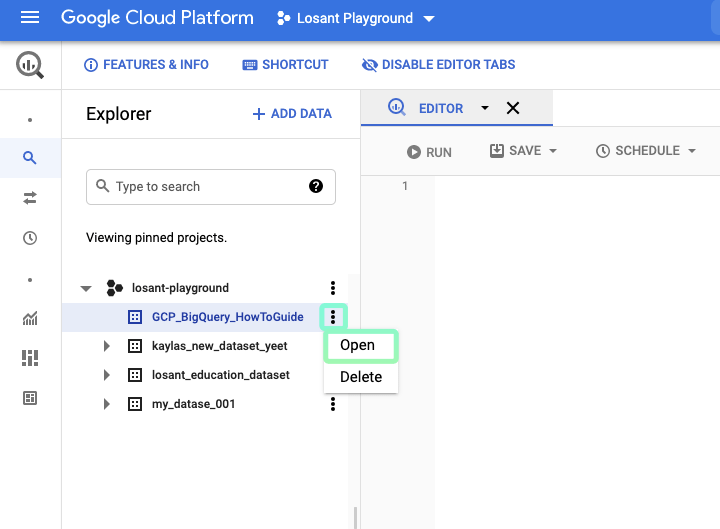Open actions menu for GCP_BigQuery_HowToGuide dataset
The width and height of the screenshot is (720, 529).
[x=333, y=317]
